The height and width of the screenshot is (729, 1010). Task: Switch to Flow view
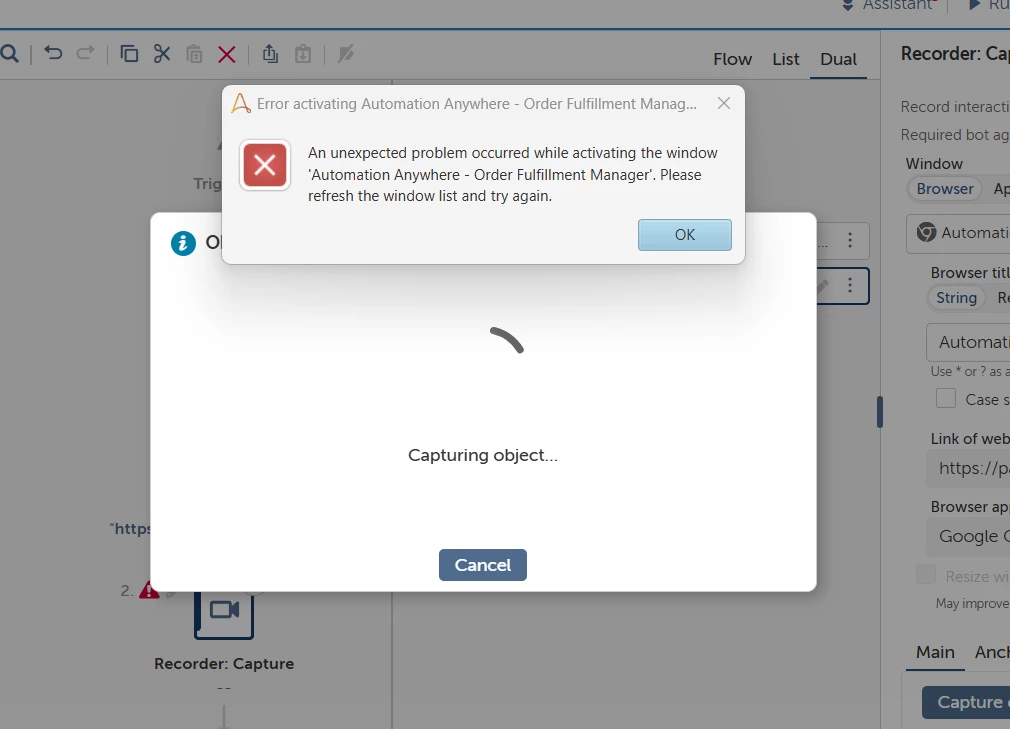tap(732, 59)
